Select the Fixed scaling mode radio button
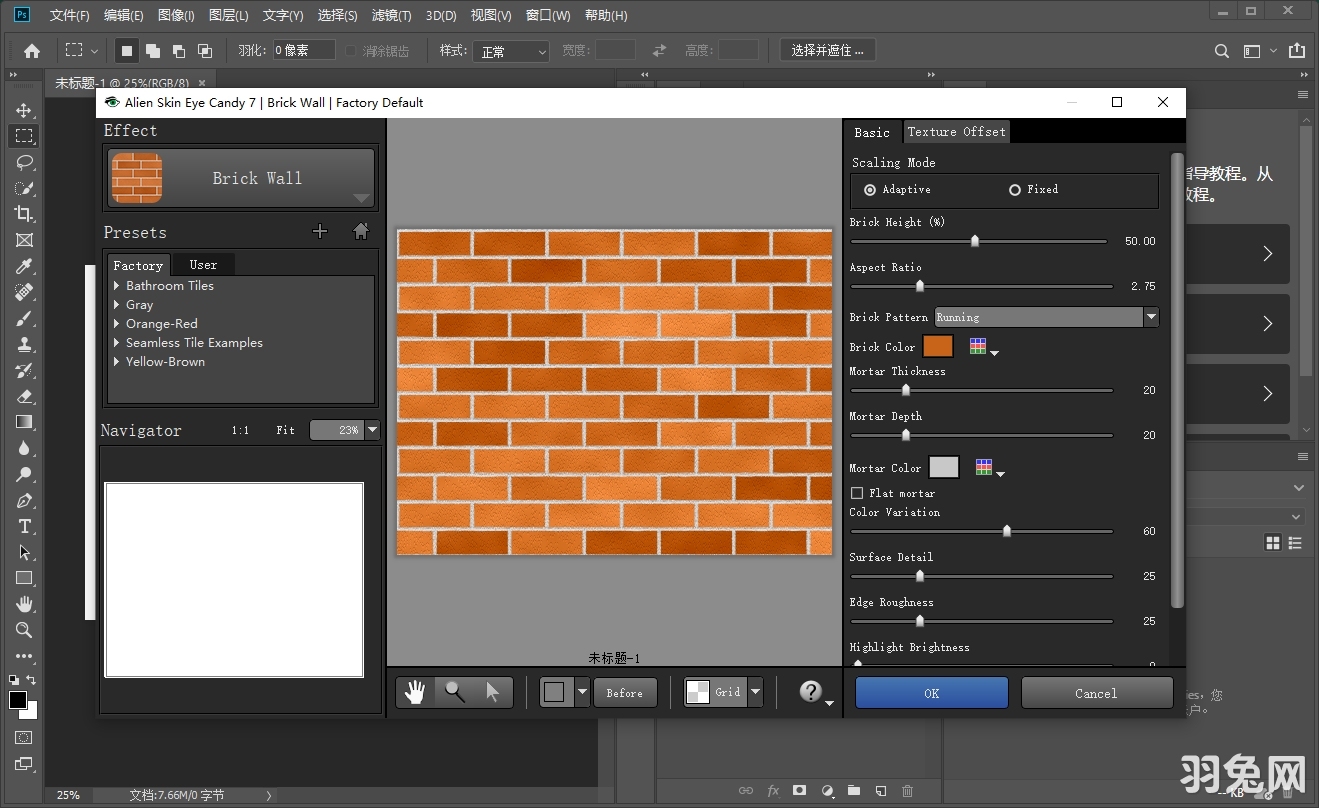This screenshot has width=1319, height=808. pos(1015,190)
